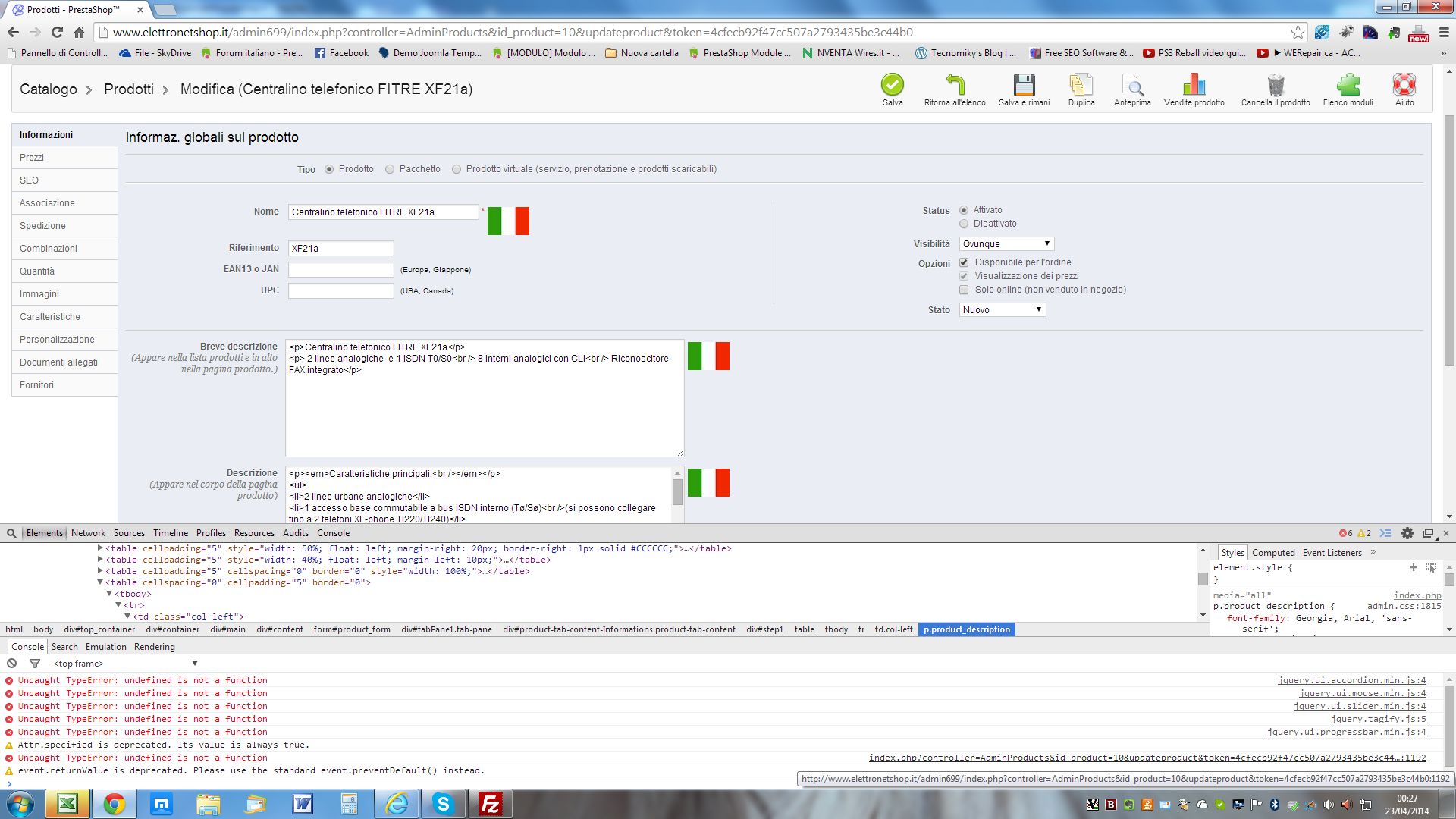Click Ritorna all'elenco arrow icon
Screen dimensions: 1456x819
pyautogui.click(x=955, y=84)
